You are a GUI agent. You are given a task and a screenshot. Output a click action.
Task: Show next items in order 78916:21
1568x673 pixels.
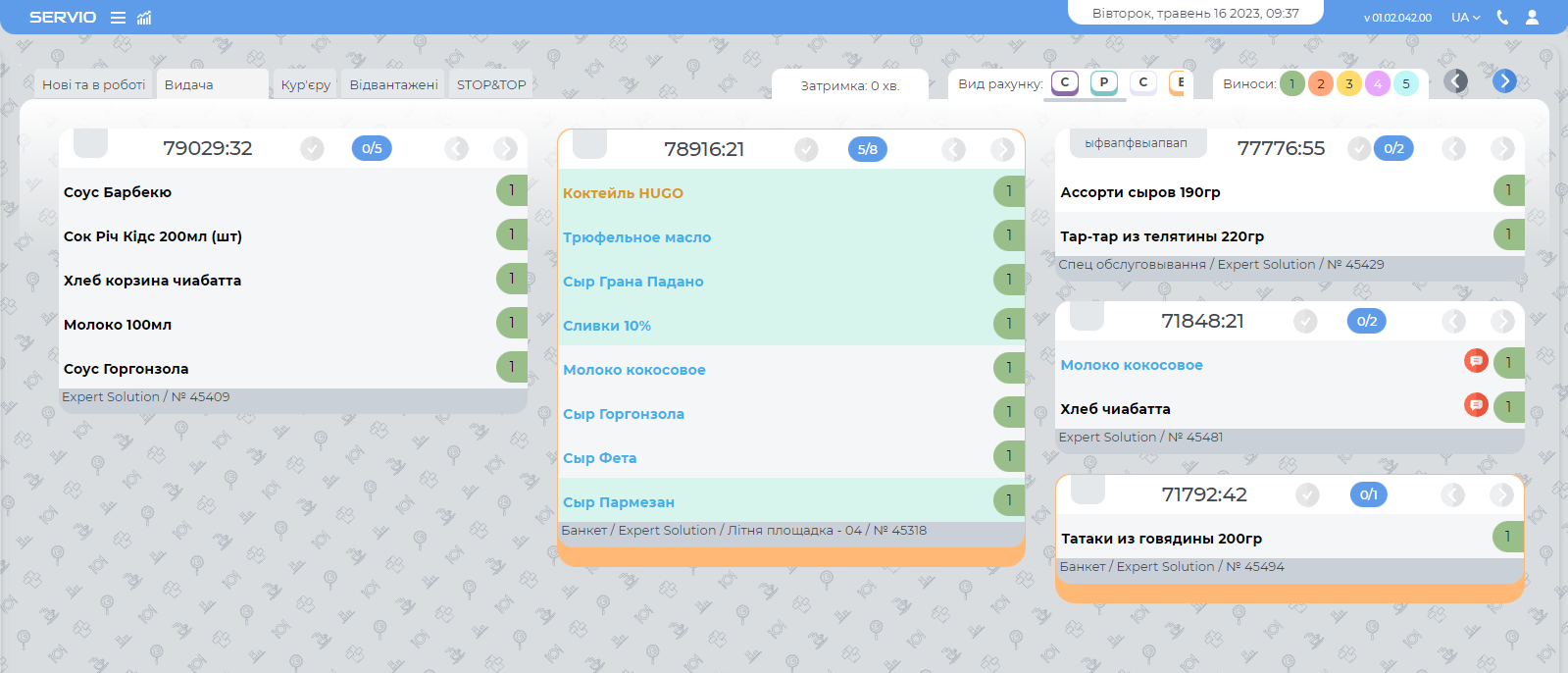tap(1002, 149)
